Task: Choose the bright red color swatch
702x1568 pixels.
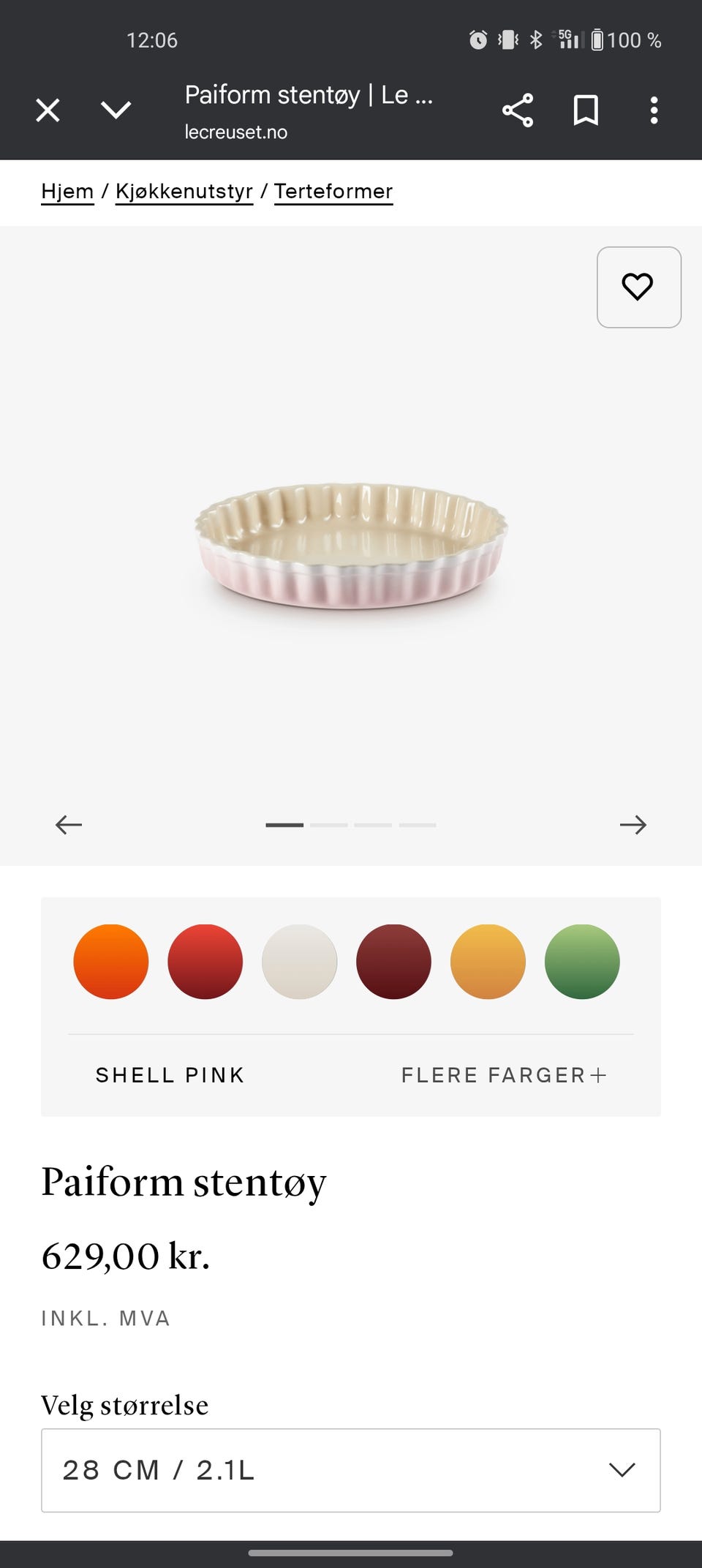Action: (x=205, y=962)
